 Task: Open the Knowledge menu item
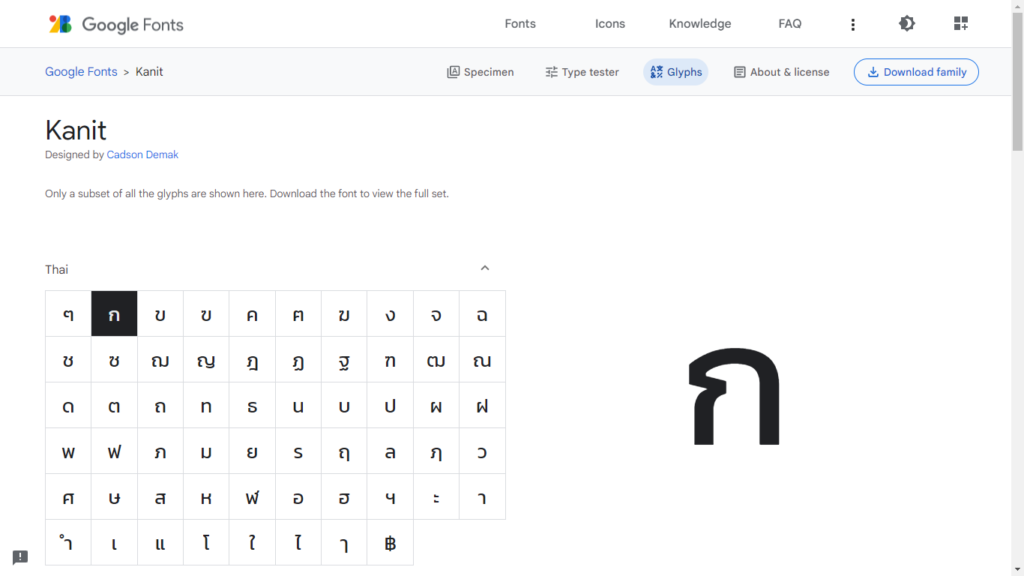point(700,24)
